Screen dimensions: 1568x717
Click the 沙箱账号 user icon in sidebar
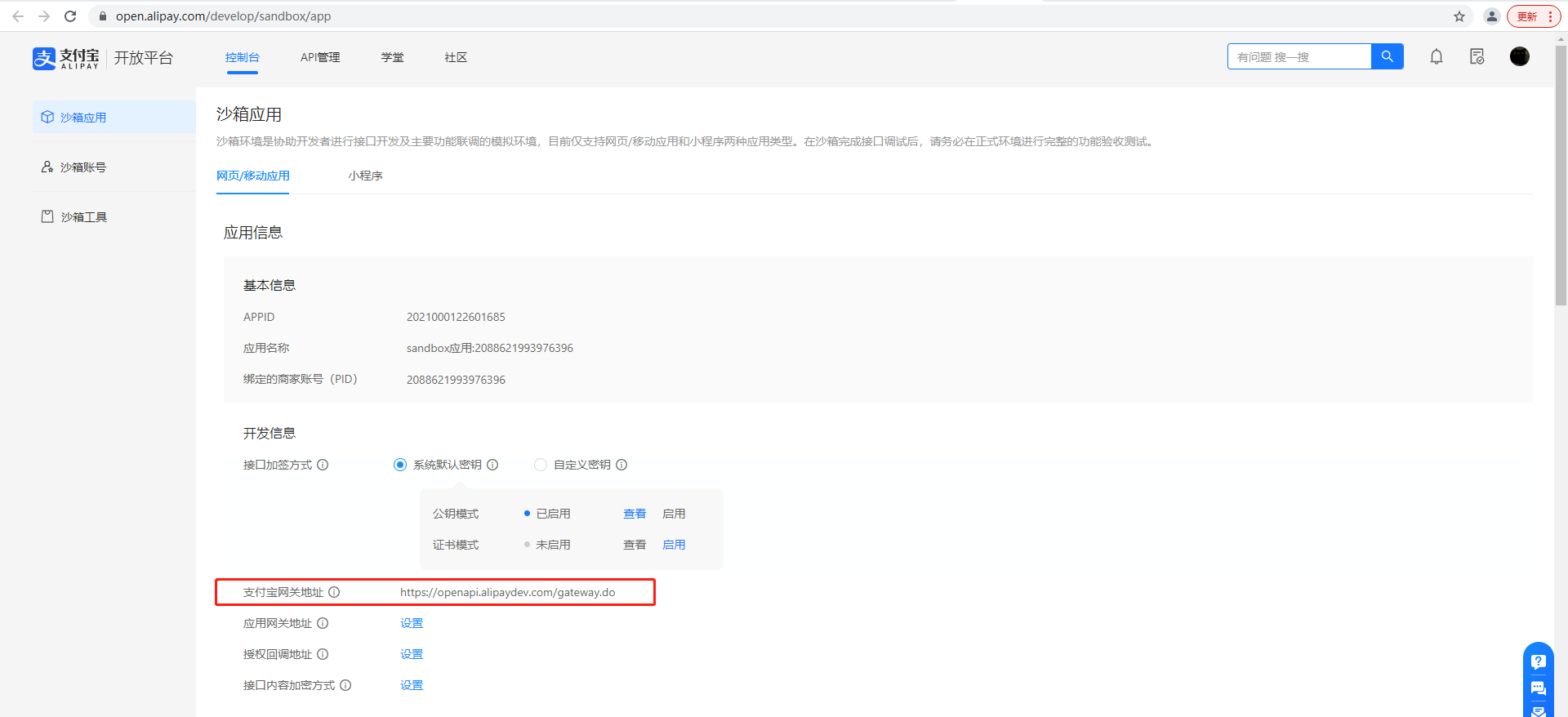pyautogui.click(x=47, y=167)
